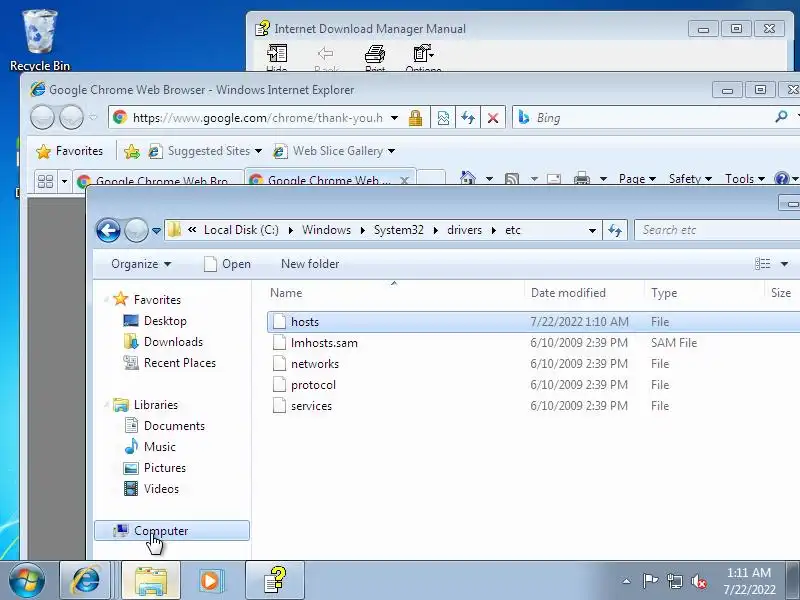Screen dimensions: 800x600
Task: Open Organize menu in Explorer
Action: pyautogui.click(x=141, y=264)
